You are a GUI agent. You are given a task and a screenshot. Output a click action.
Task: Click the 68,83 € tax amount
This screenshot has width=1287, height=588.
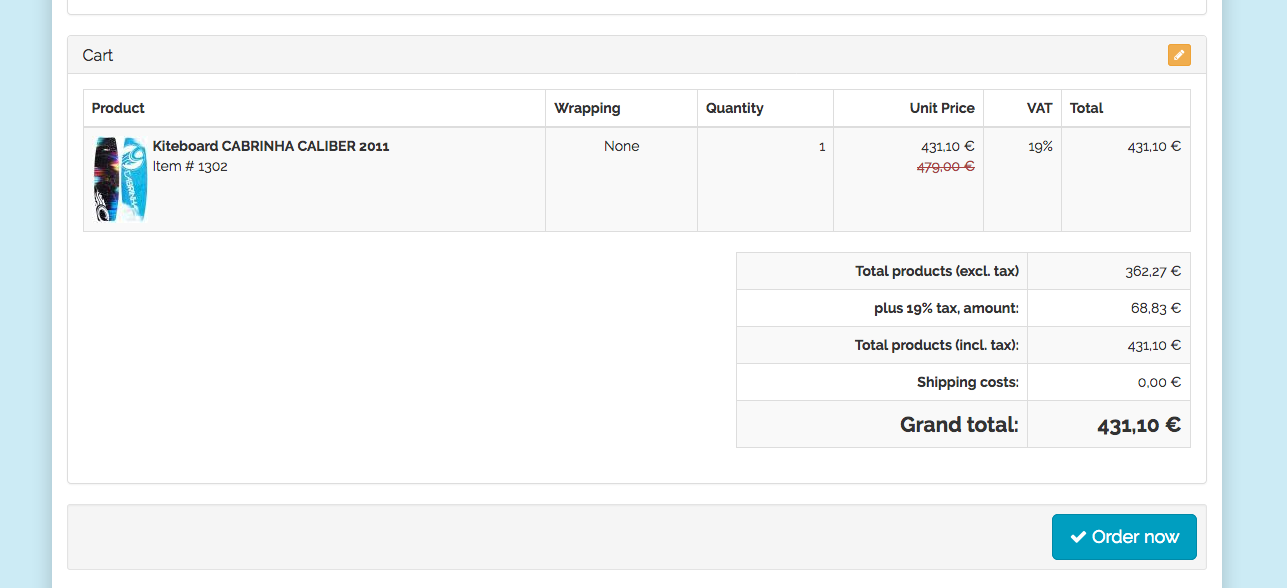pyautogui.click(x=1155, y=308)
